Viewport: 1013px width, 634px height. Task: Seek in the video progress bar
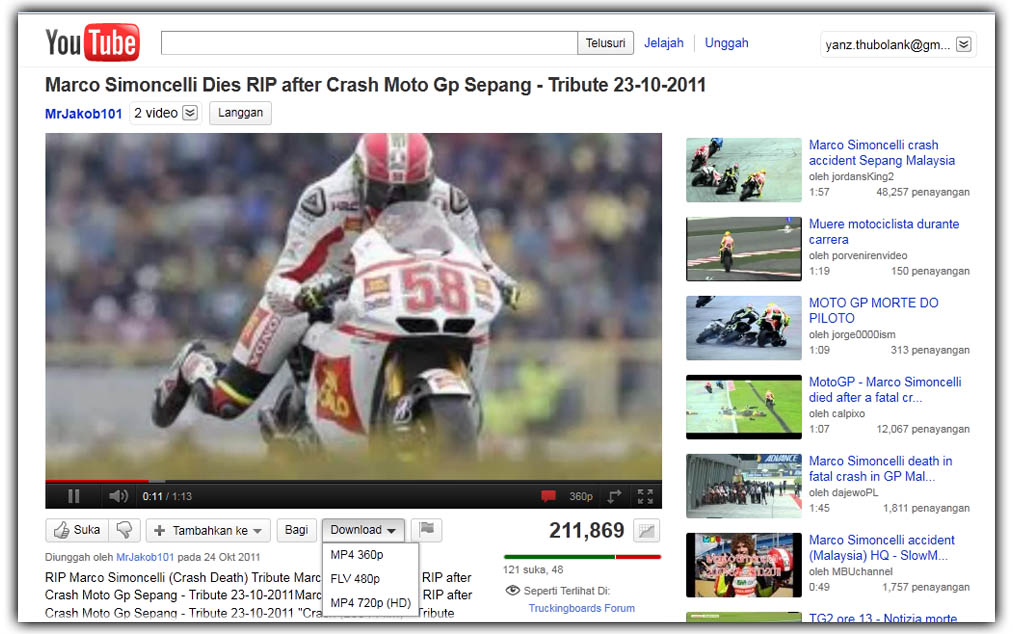(353, 481)
